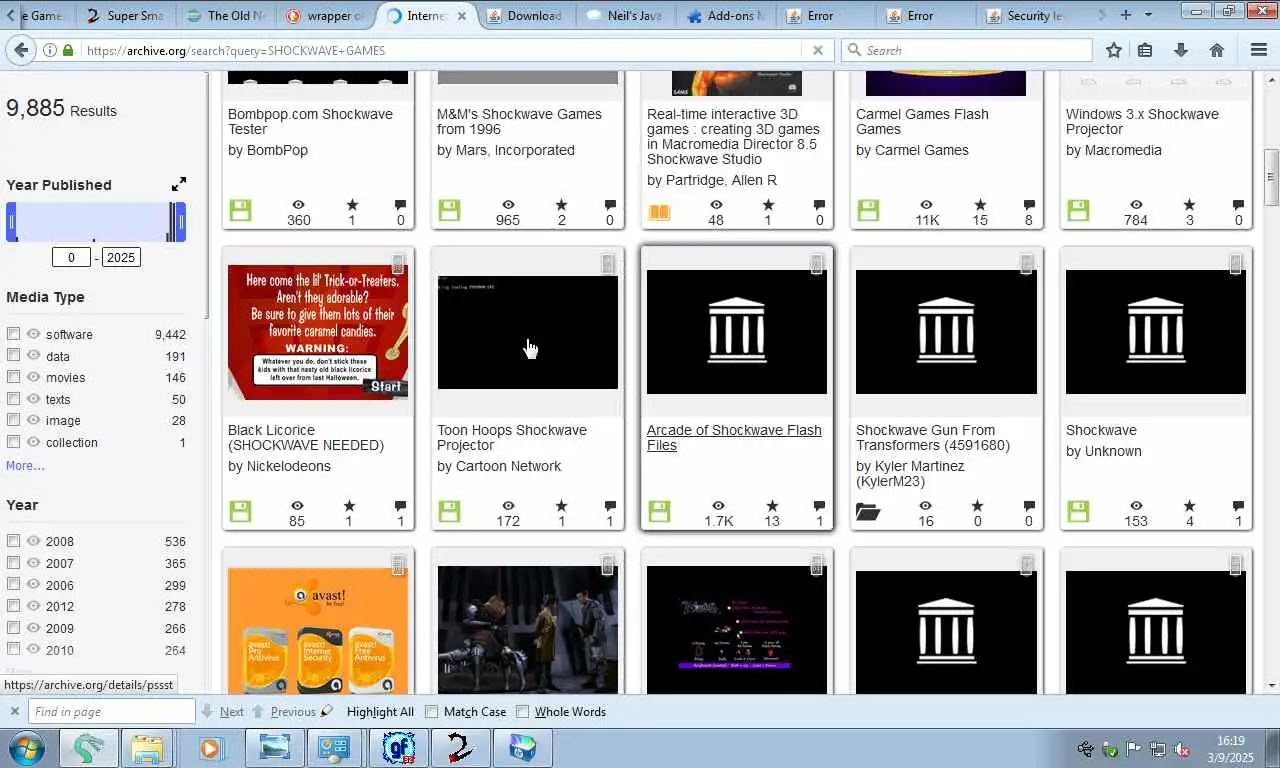Open site identity info icon in address bar

click(x=49, y=50)
